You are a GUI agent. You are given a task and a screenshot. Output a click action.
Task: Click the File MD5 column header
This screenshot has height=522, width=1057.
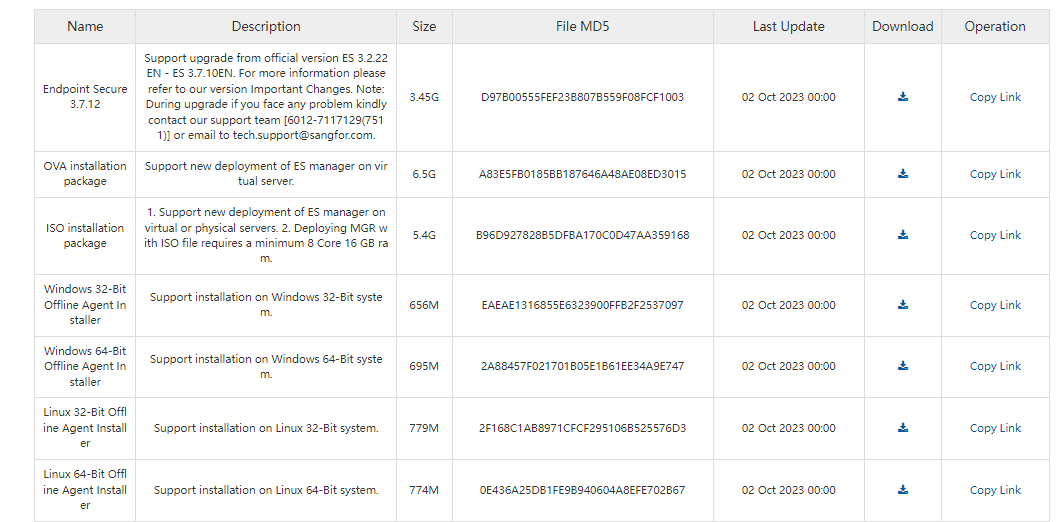click(582, 27)
